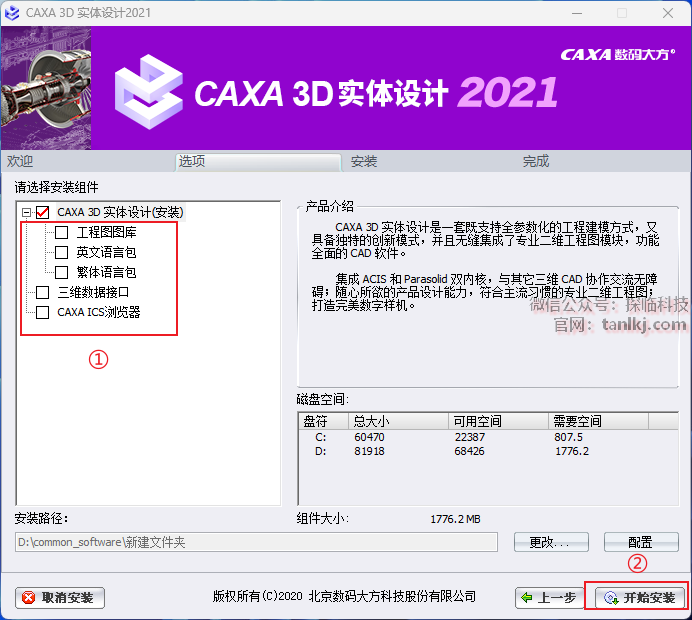Select the 工程图图库 tree item label
Image resolution: width=692 pixels, height=620 pixels.
tap(106, 233)
